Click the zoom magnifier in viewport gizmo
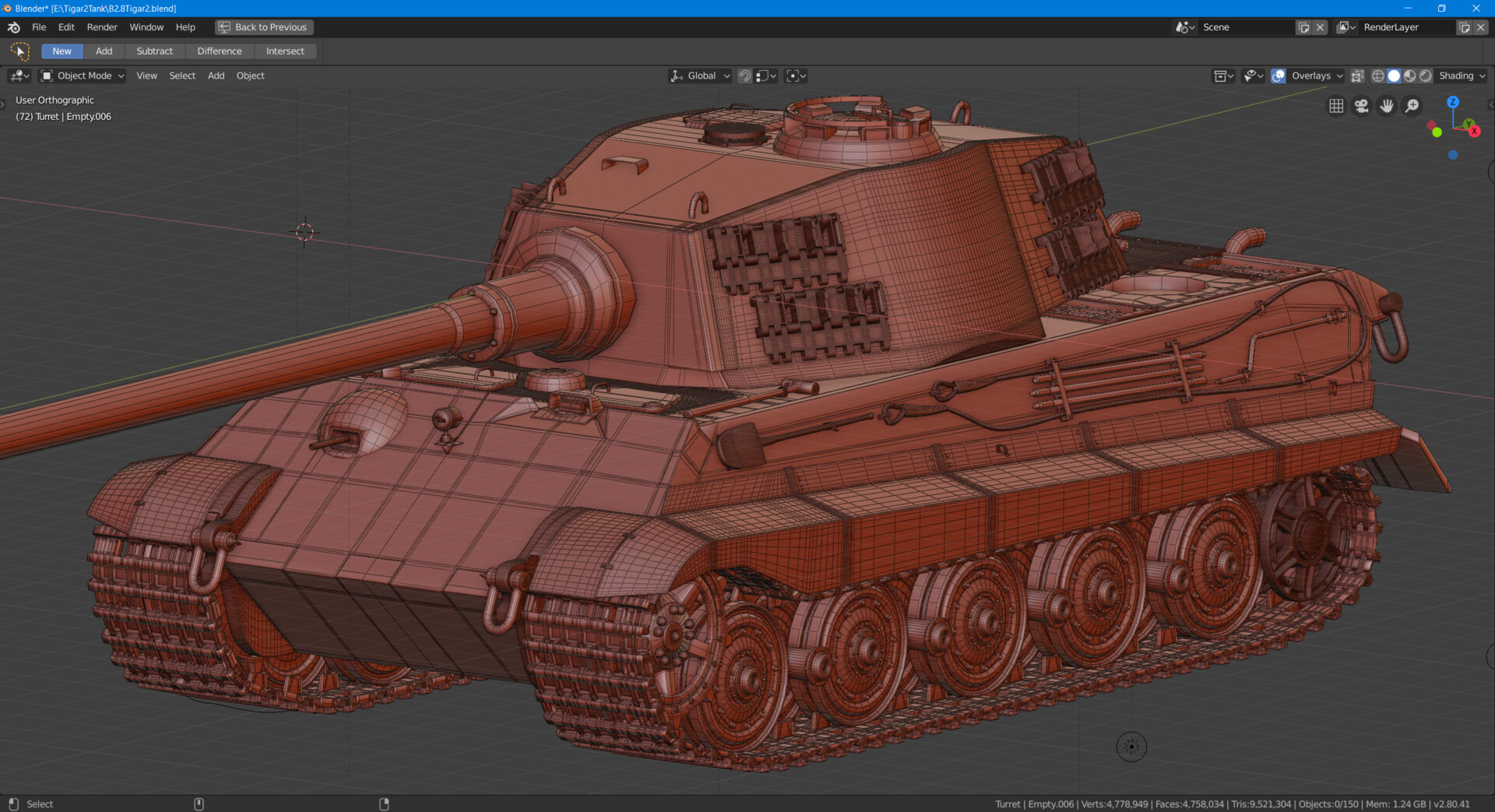The image size is (1495, 812). [1412, 105]
